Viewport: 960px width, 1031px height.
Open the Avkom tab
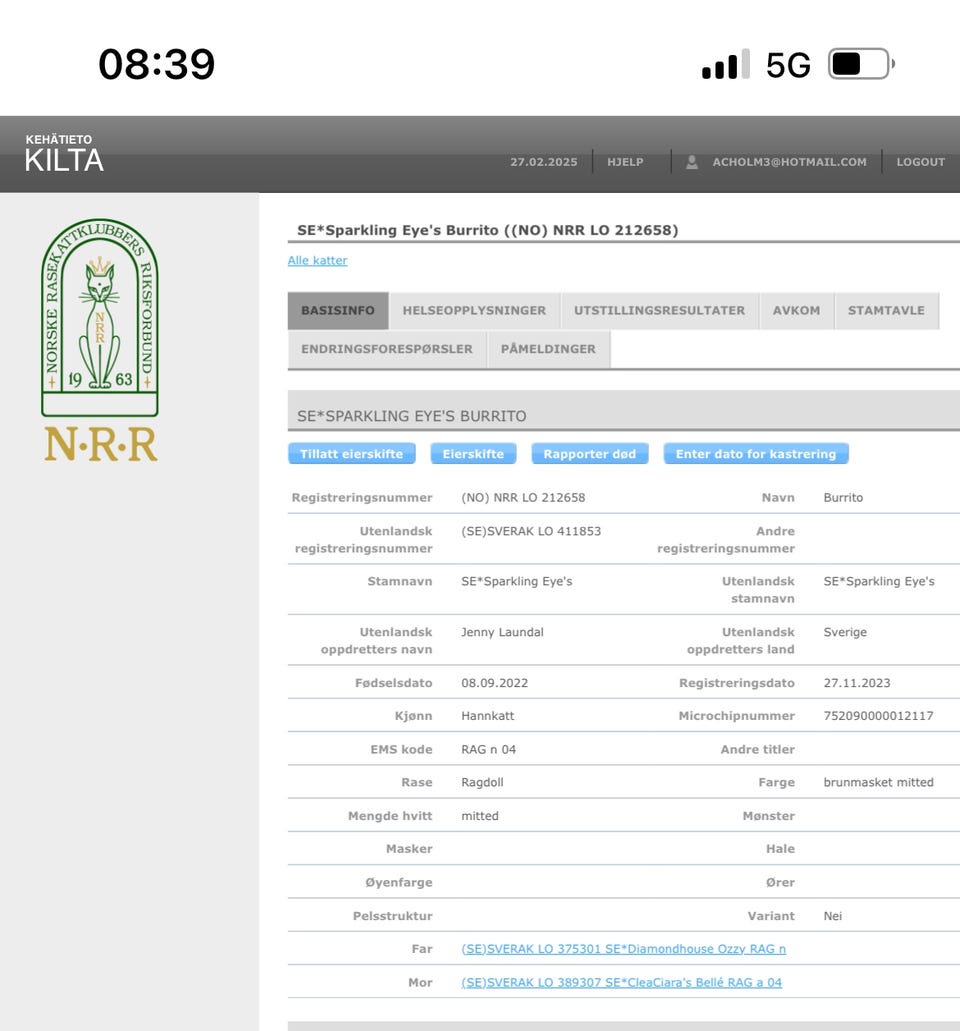click(796, 310)
